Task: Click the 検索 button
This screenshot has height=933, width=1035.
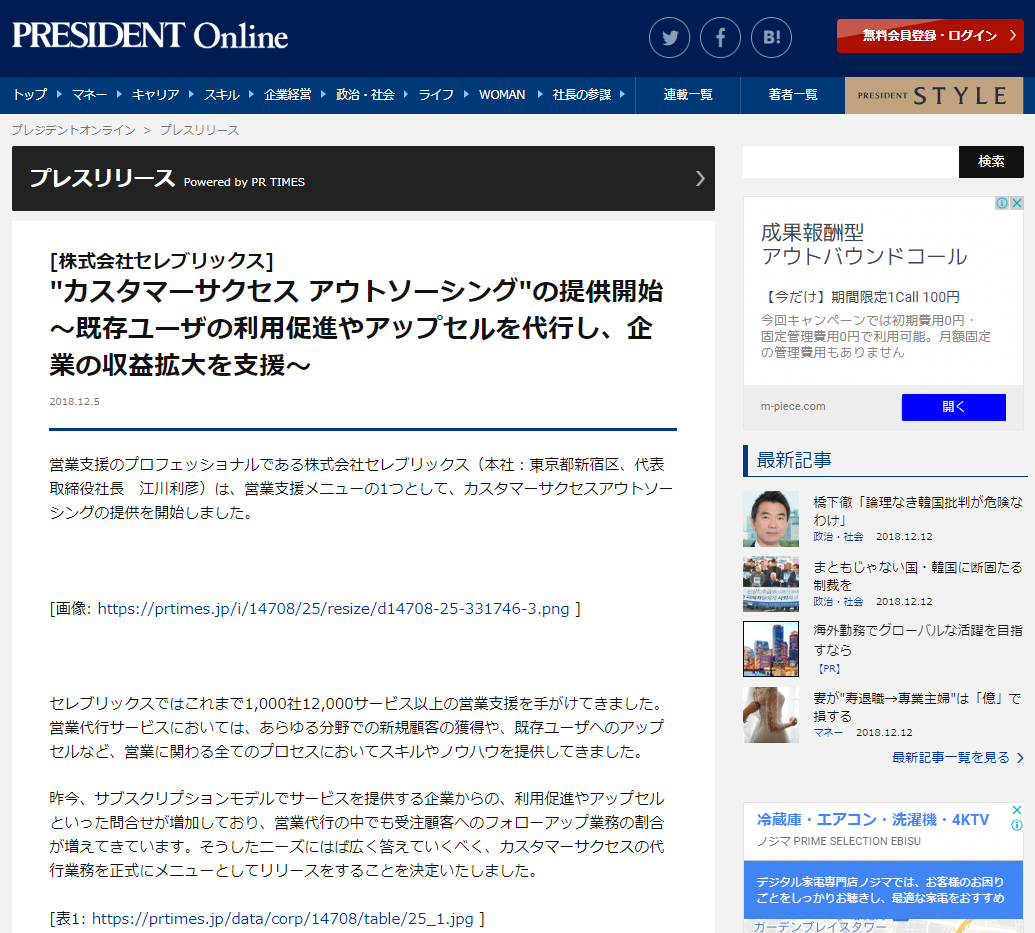Action: [x=991, y=162]
